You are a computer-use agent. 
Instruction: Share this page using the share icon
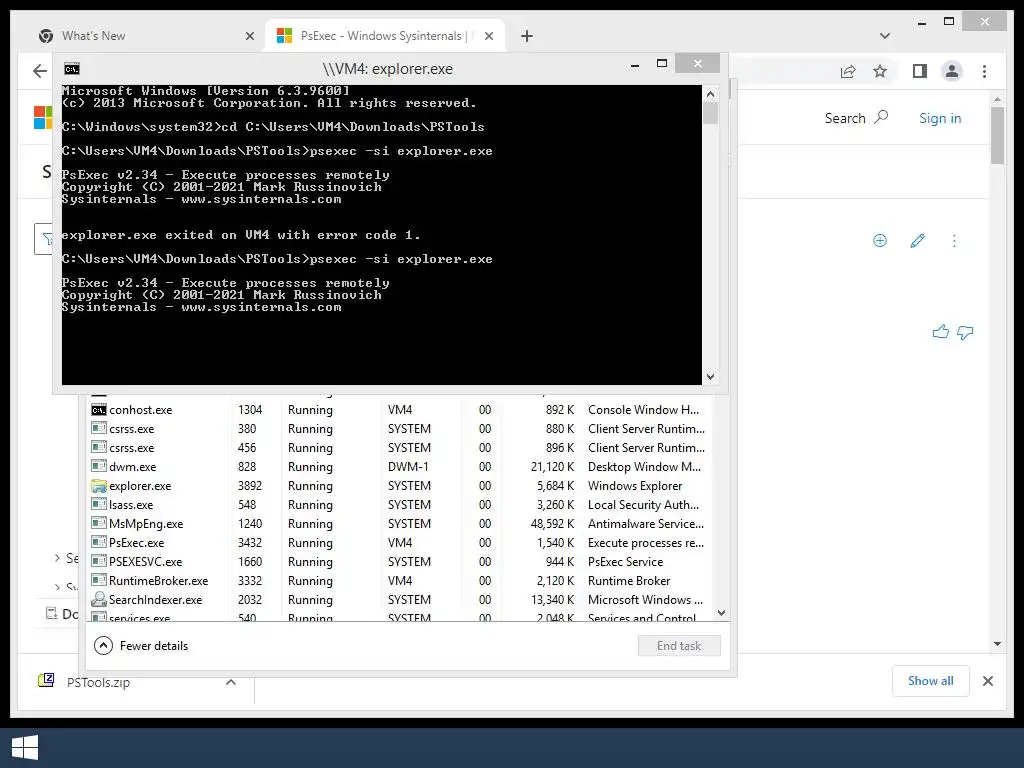[x=848, y=71]
